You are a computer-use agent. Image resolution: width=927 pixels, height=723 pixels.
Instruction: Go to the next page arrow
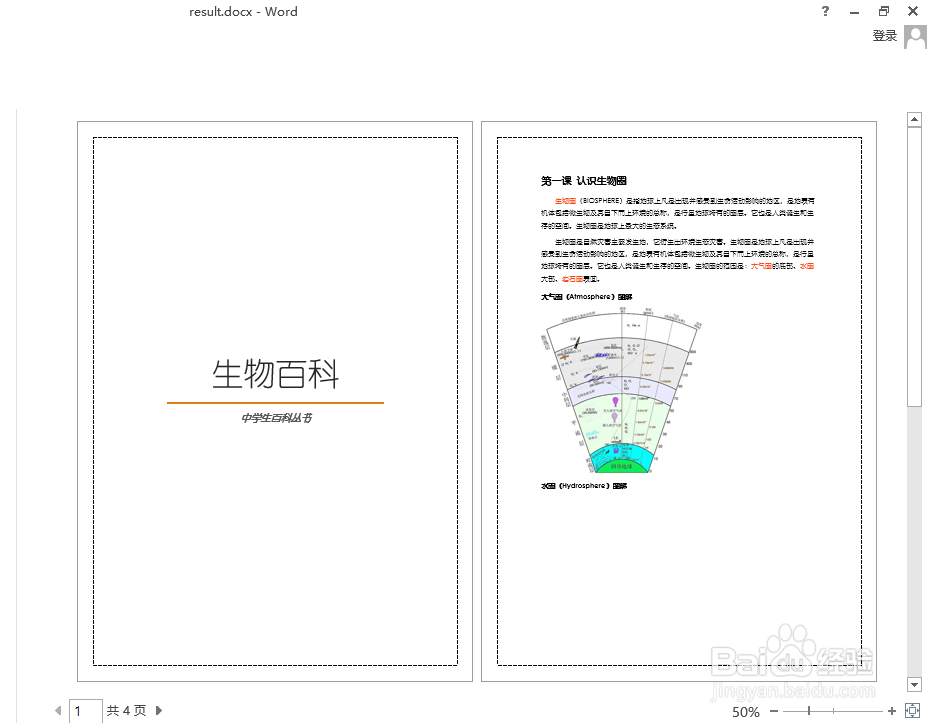coord(158,711)
